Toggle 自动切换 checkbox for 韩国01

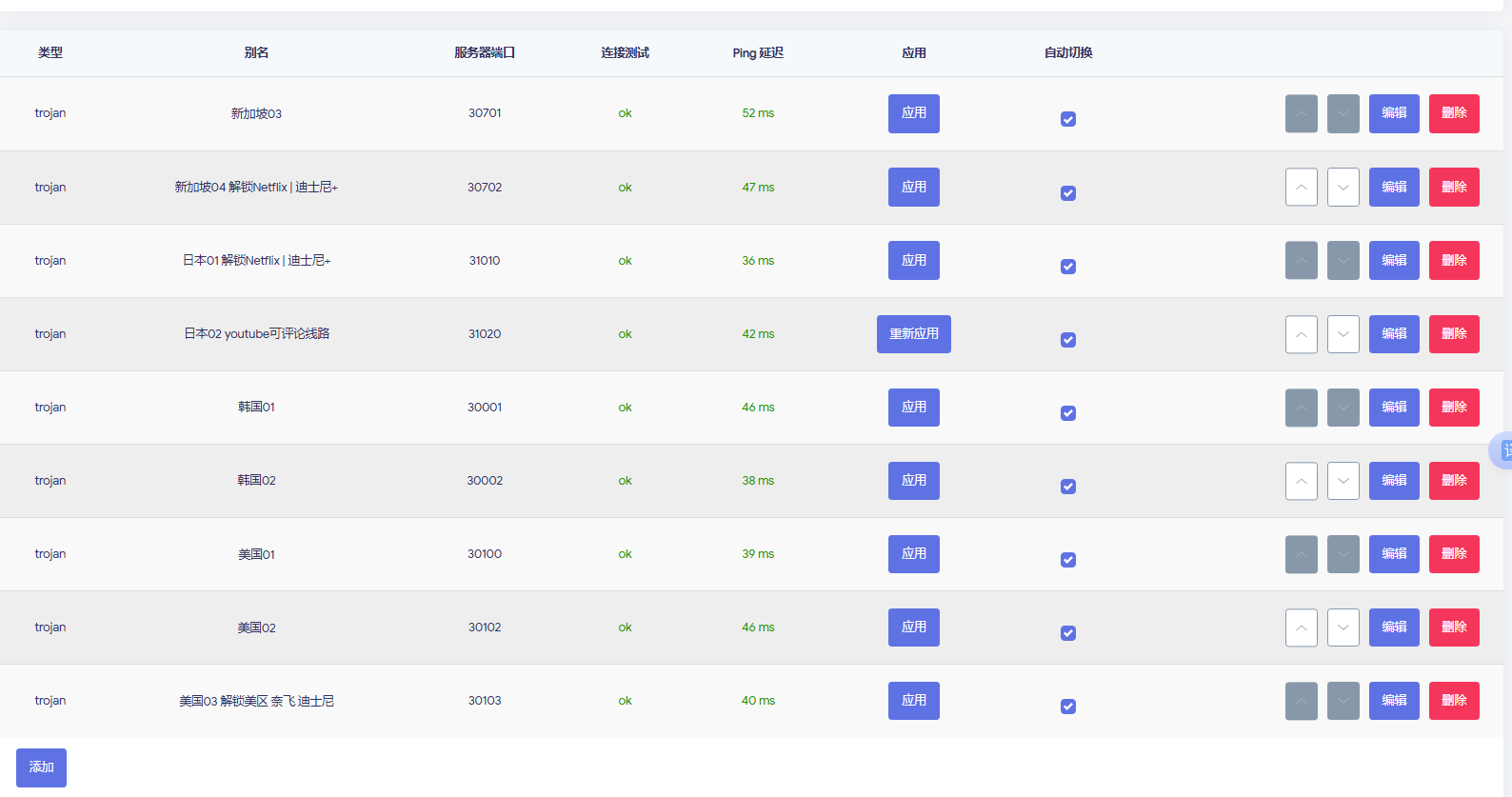click(x=1068, y=413)
